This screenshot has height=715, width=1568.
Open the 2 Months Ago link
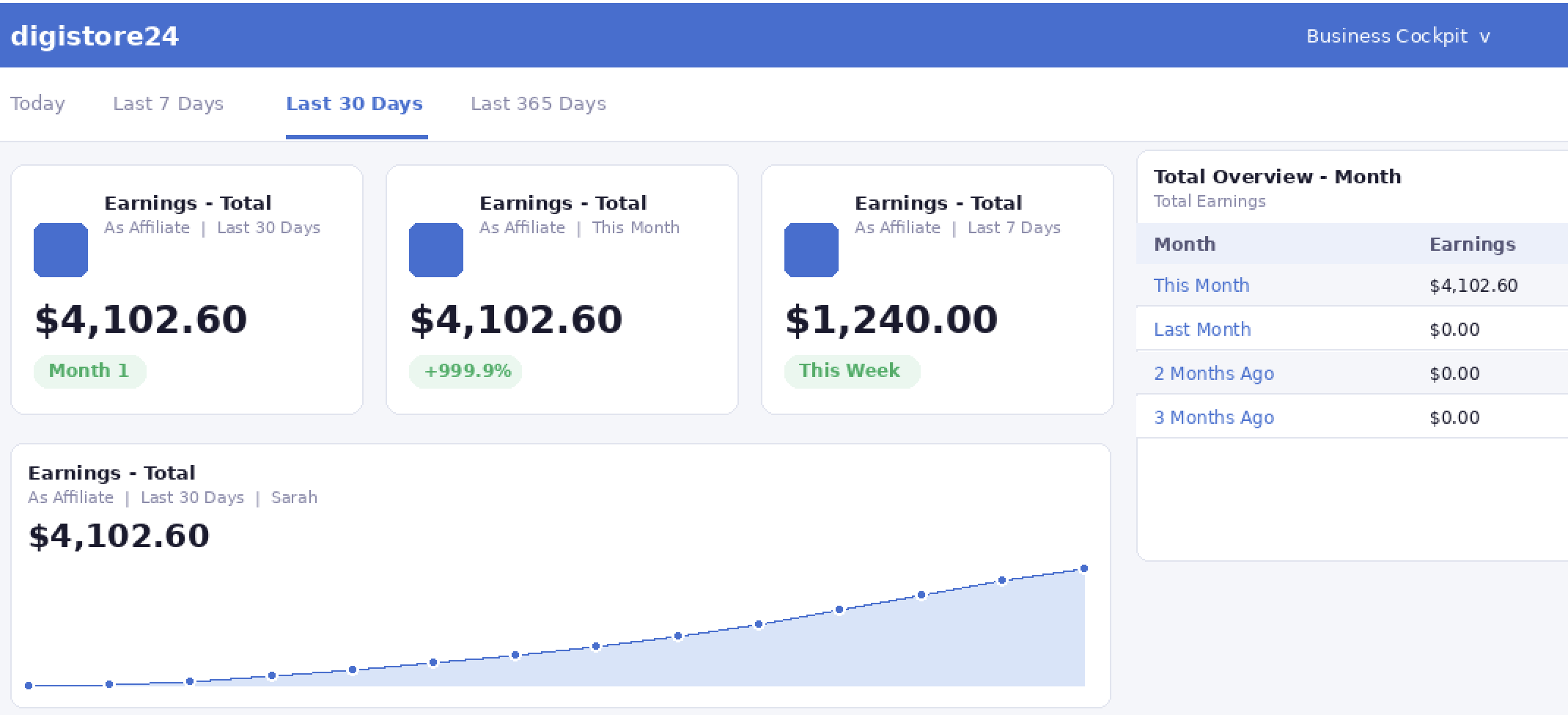[x=1214, y=373]
